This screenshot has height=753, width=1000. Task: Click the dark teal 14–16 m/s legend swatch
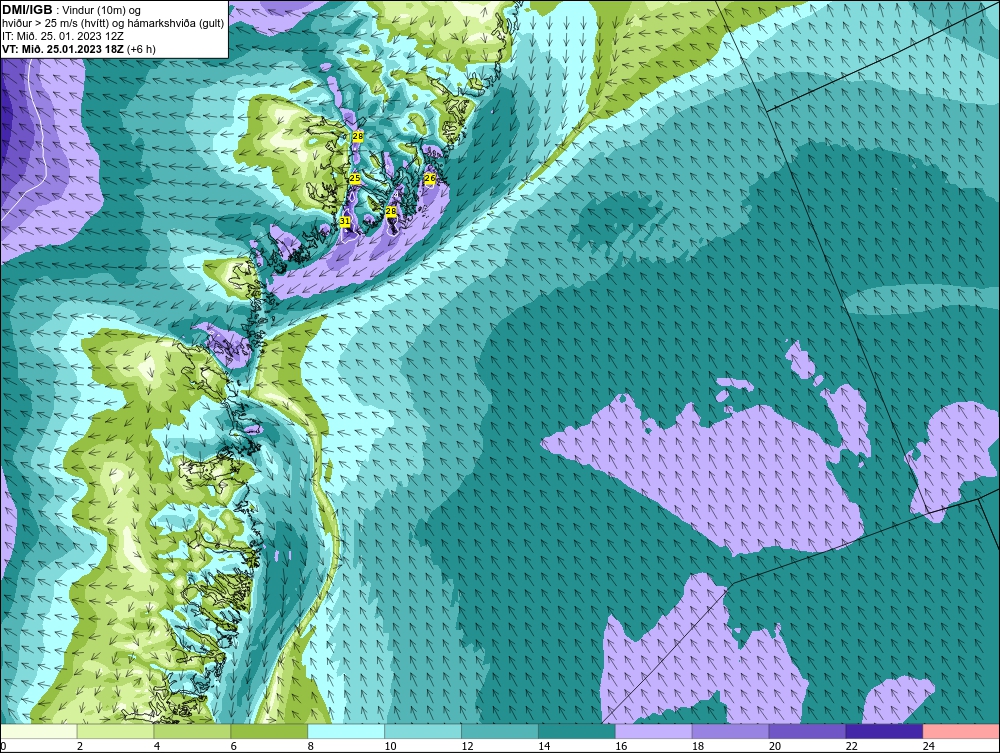577,731
